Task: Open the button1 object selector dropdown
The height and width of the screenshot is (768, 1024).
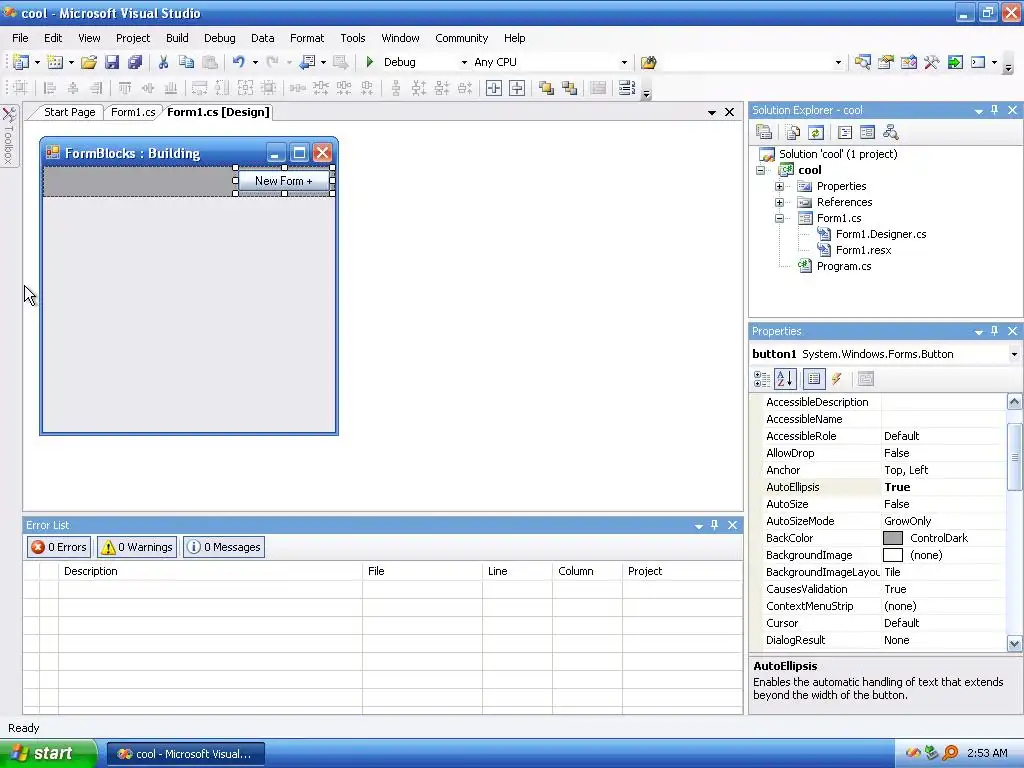Action: click(1014, 354)
